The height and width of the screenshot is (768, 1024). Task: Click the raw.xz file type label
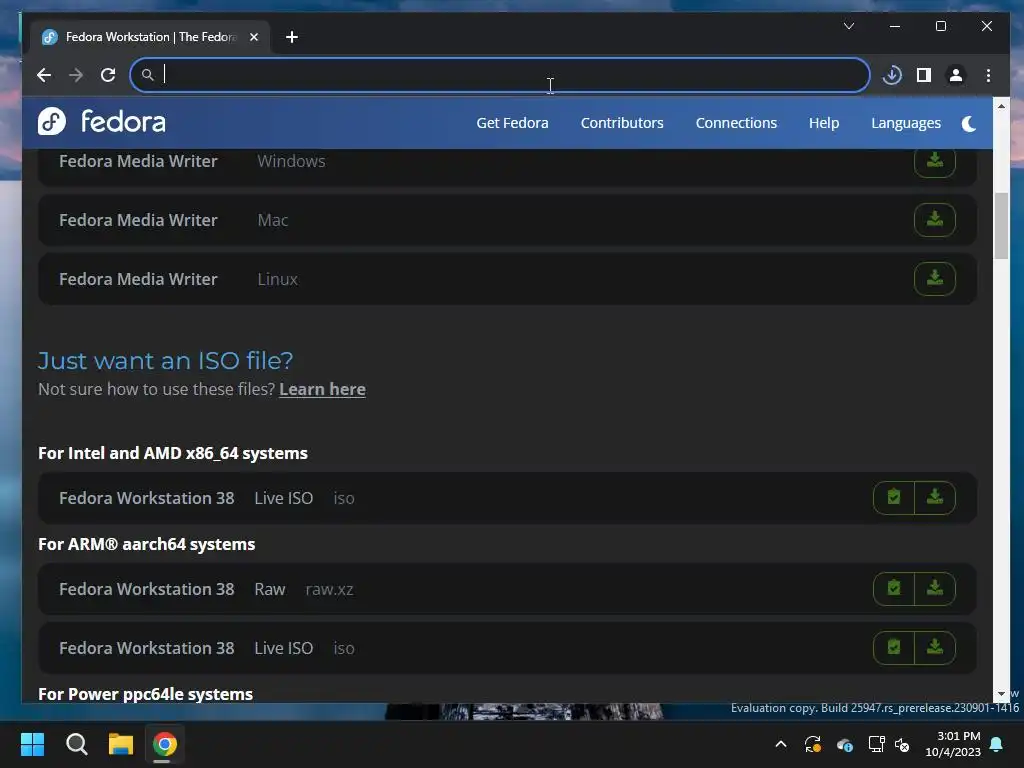pos(329,589)
